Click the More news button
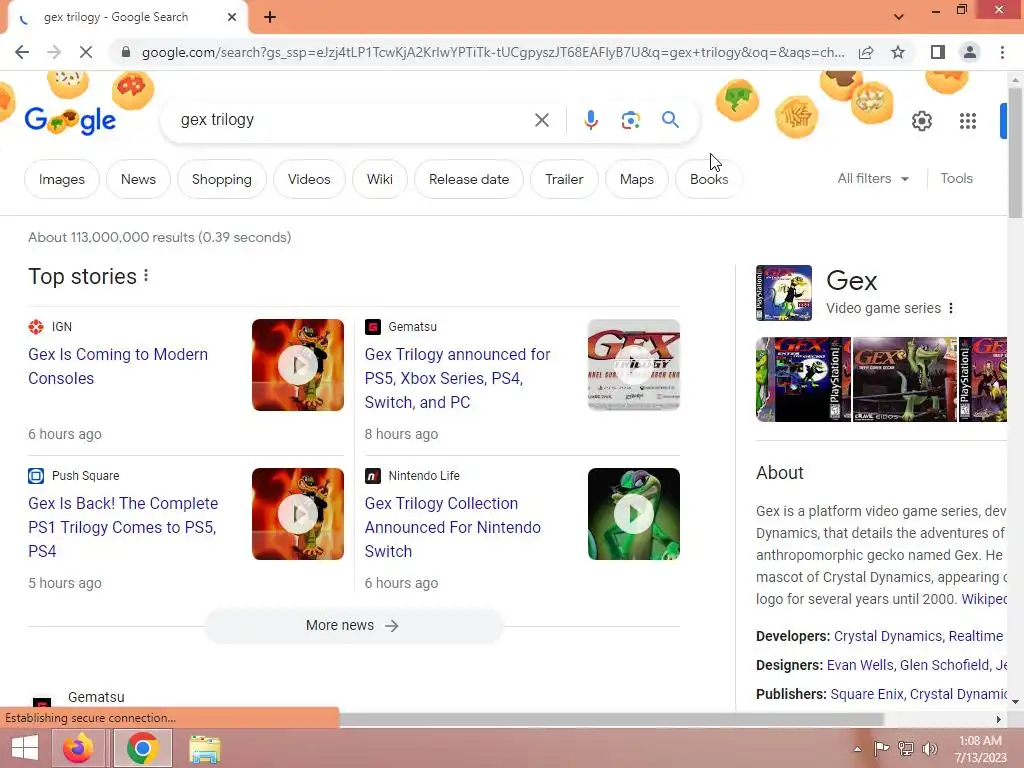 [x=353, y=626]
